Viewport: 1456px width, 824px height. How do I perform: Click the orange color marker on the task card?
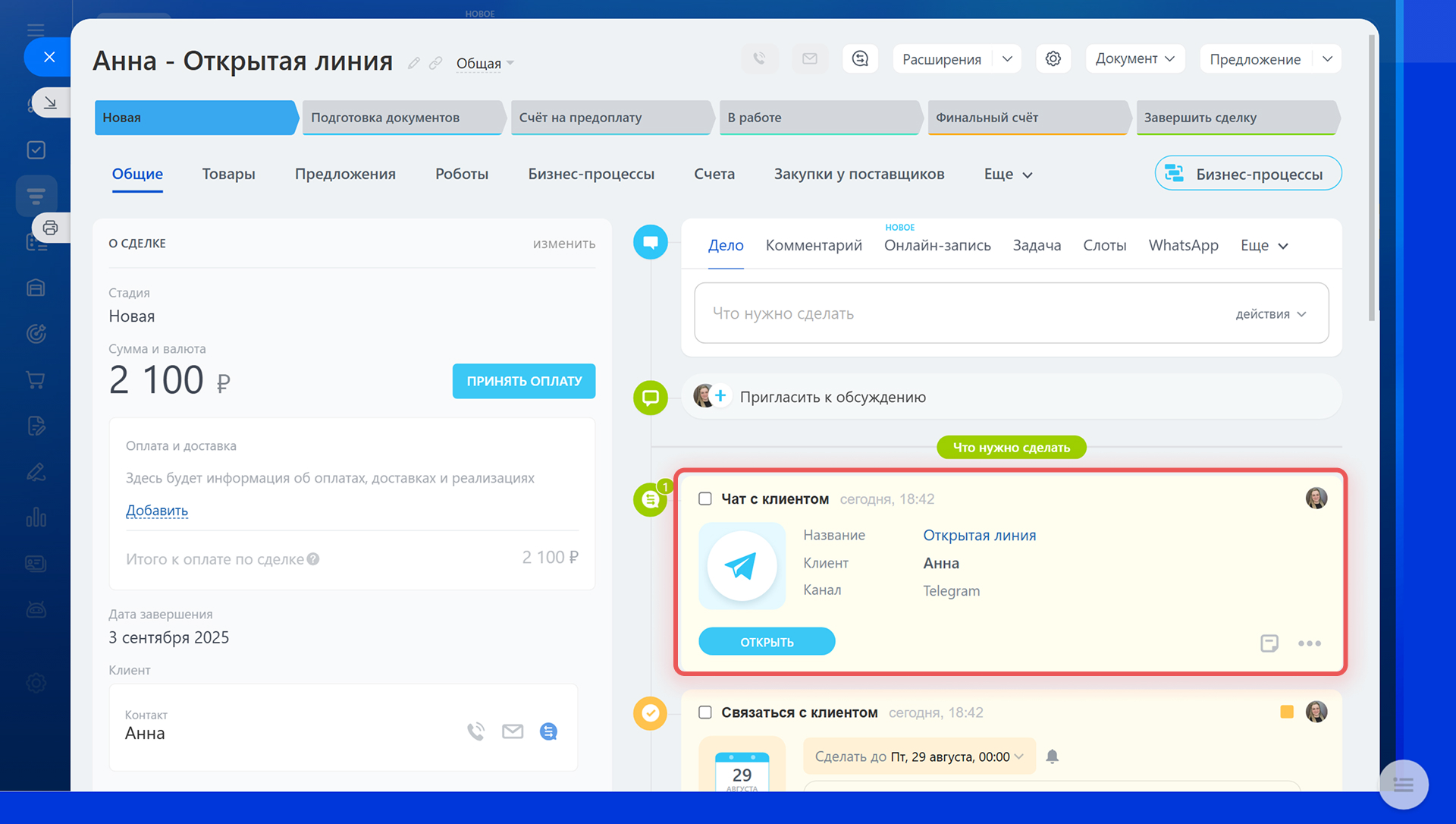pyautogui.click(x=1286, y=712)
